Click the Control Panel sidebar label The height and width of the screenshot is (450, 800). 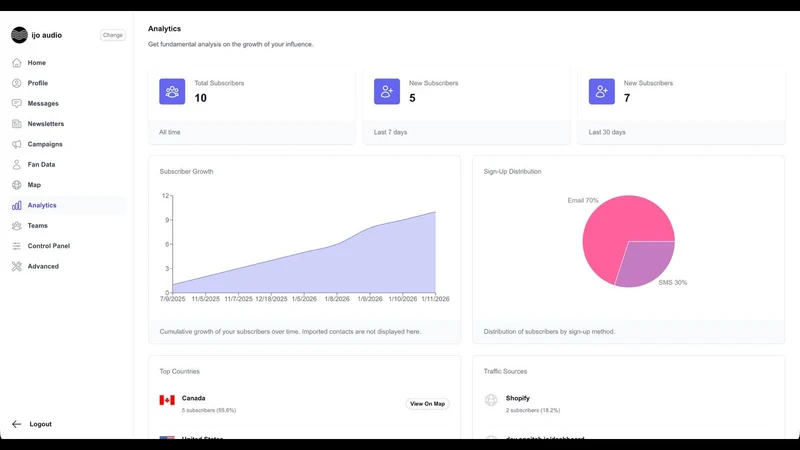(48, 246)
